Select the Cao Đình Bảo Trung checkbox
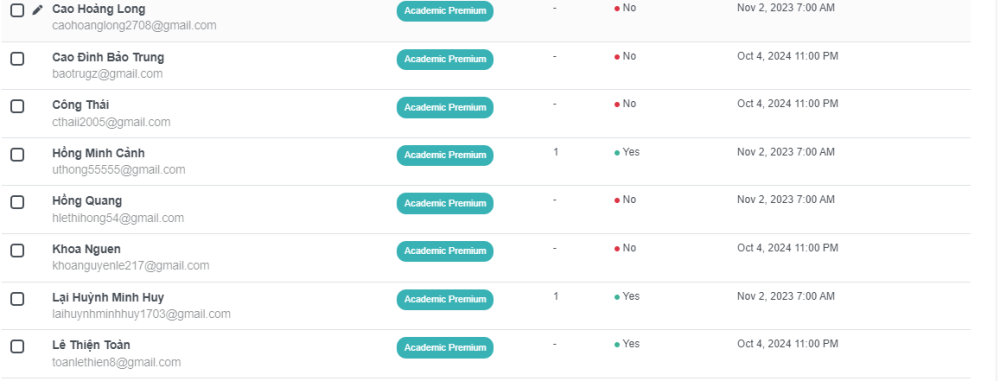1000x381 pixels. pos(17,59)
